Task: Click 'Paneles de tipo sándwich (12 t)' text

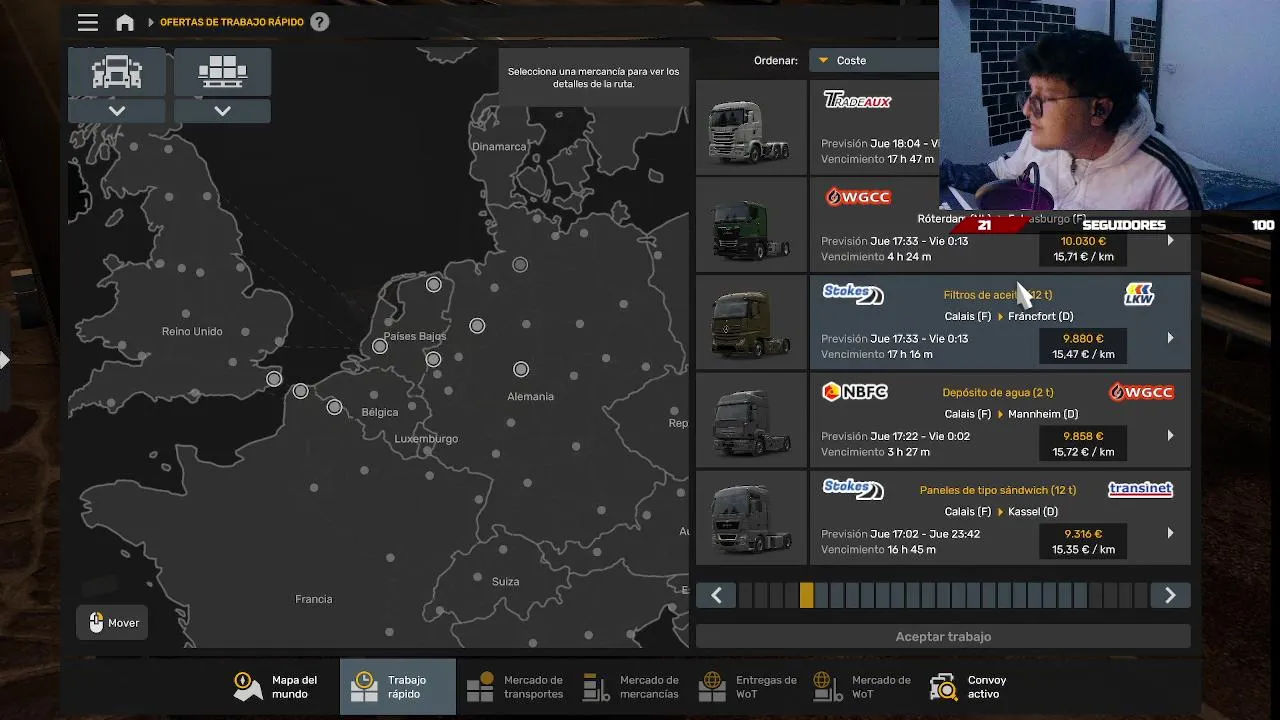Action: coord(998,490)
